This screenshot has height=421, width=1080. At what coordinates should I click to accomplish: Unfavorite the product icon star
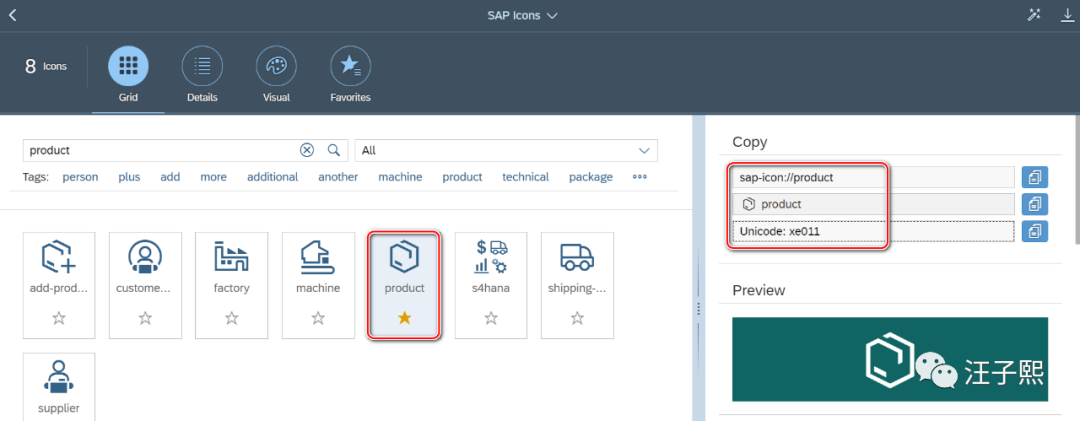(x=404, y=318)
